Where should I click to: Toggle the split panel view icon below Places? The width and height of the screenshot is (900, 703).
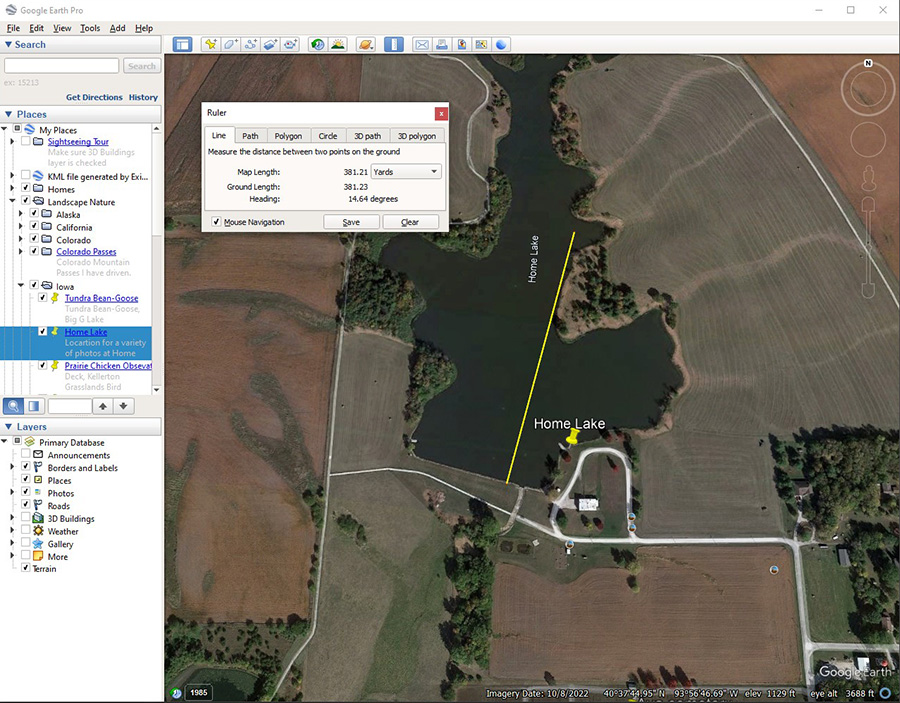[x=34, y=406]
